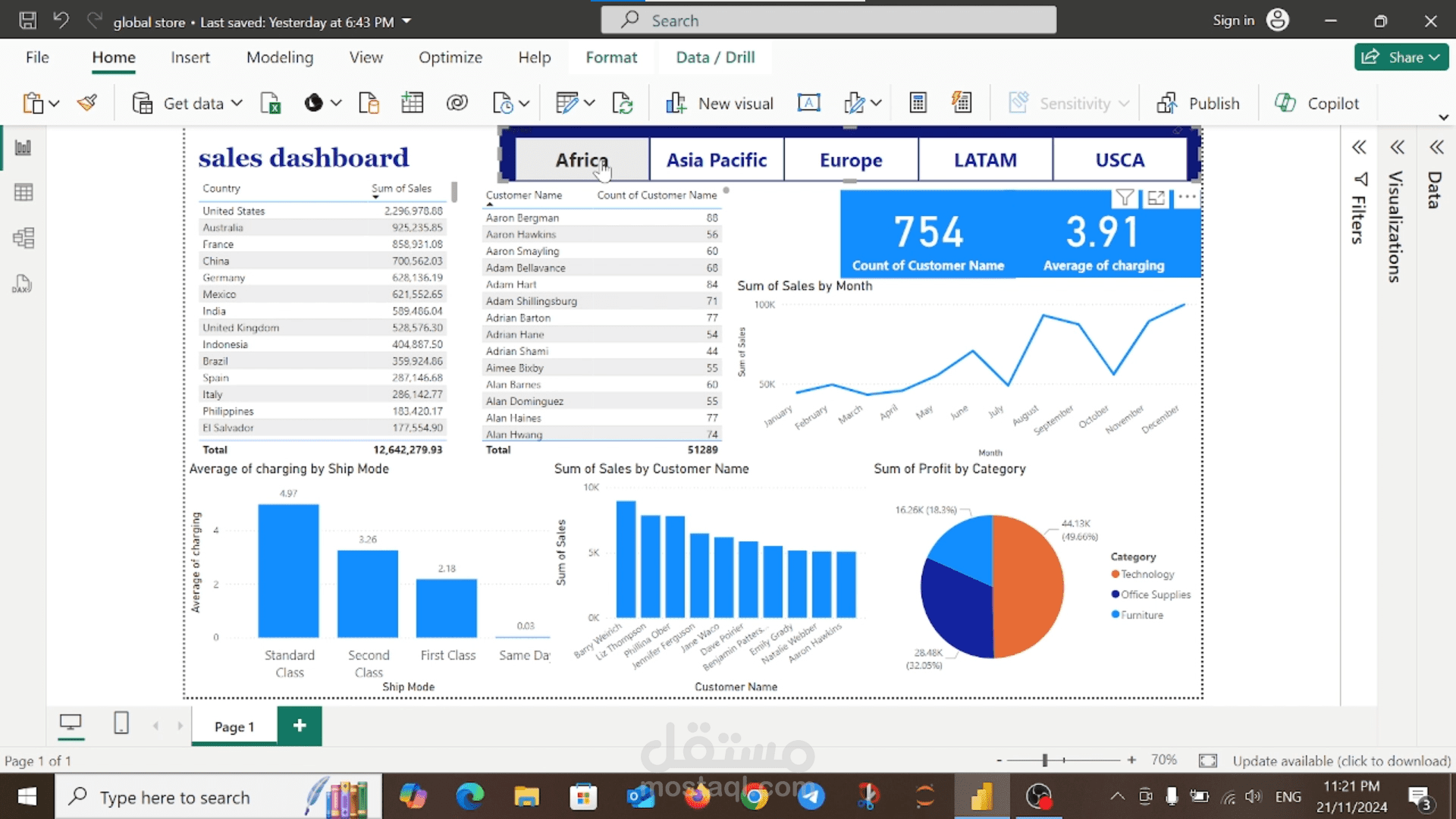
Task: Switch to mobile layout view
Action: (x=121, y=723)
